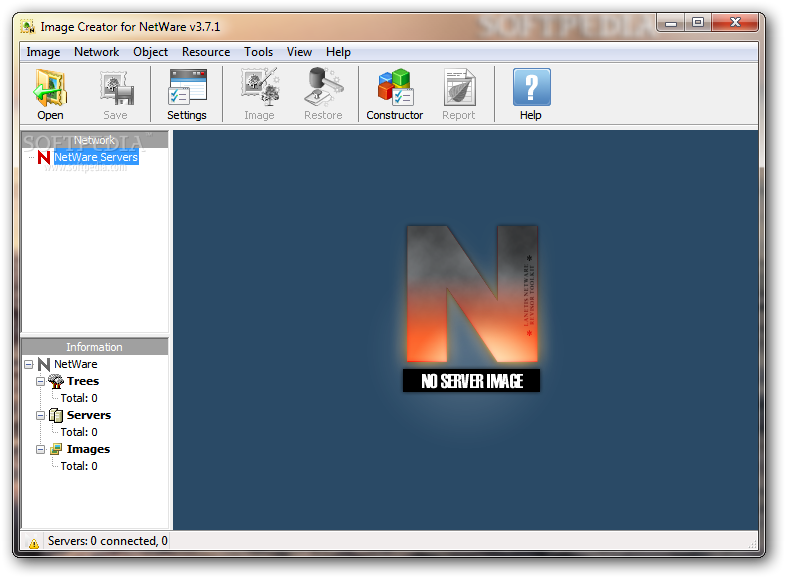Image resolution: width=786 pixels, height=578 pixels.
Task: Click the warning icon in status bar
Action: tap(34, 543)
